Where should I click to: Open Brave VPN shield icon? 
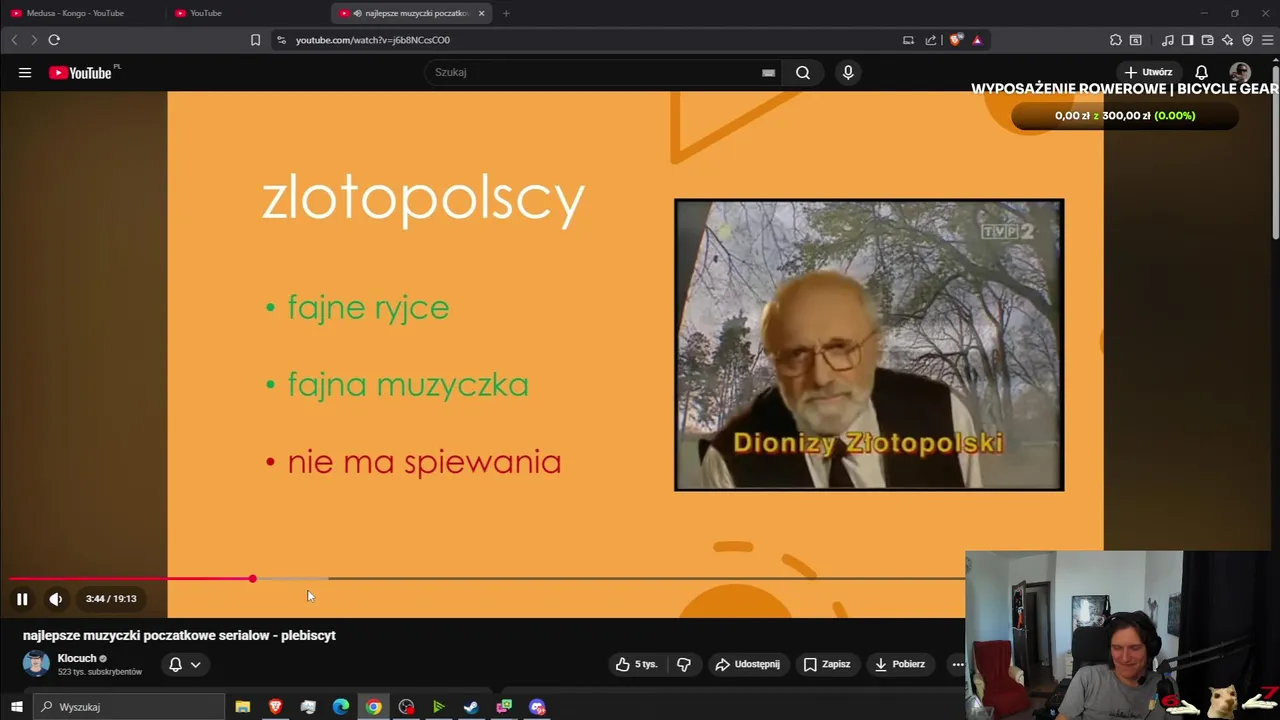(x=1247, y=40)
